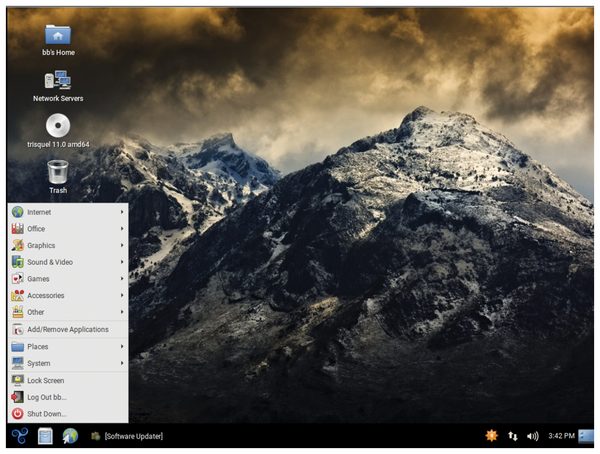Click the Trash label text
Viewport: 600px width, 454px height.
[58, 190]
